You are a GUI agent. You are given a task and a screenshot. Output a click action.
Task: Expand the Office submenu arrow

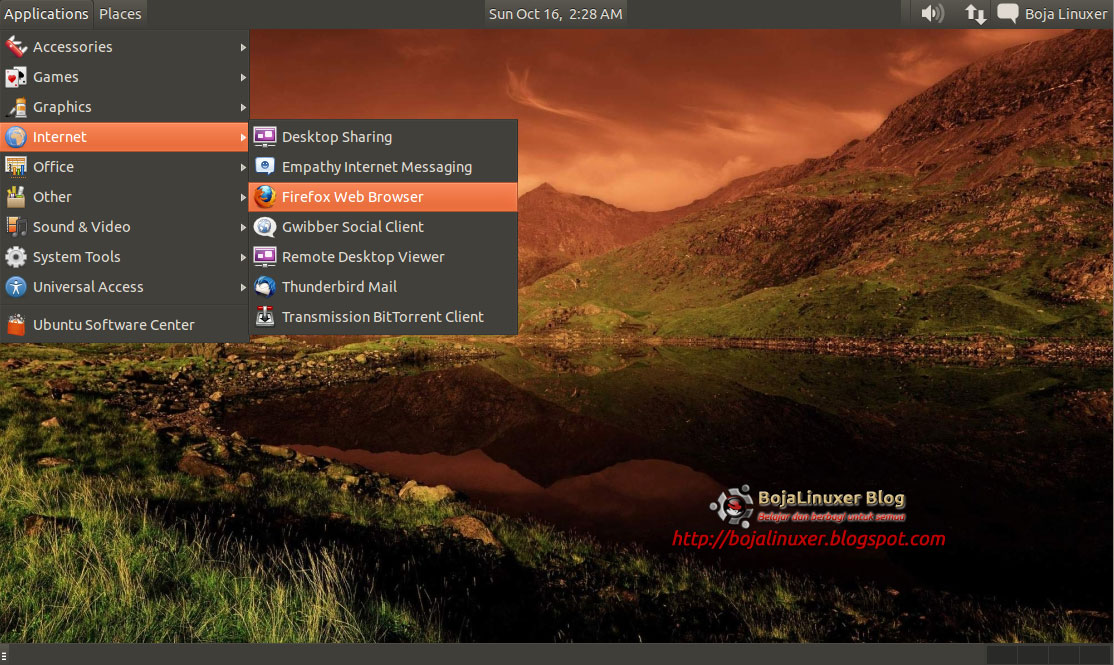point(242,167)
